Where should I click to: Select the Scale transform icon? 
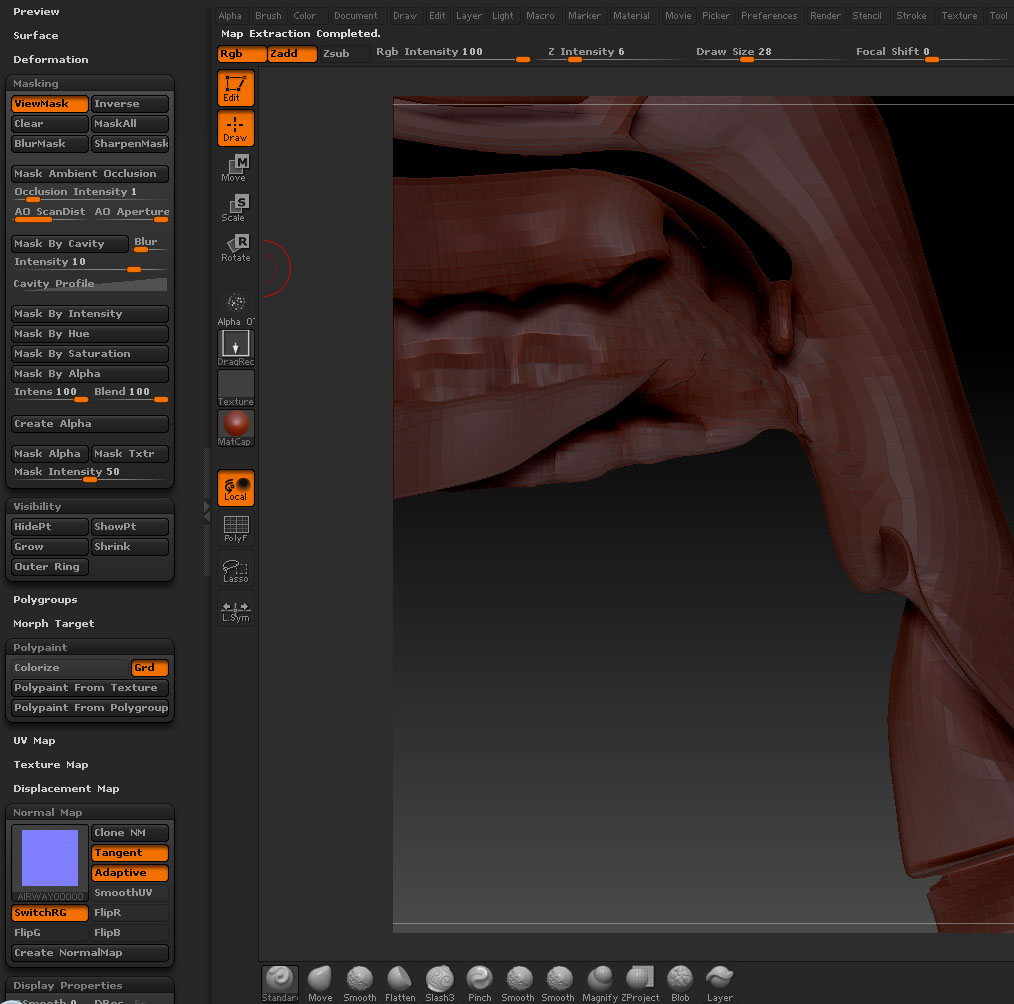(x=235, y=208)
